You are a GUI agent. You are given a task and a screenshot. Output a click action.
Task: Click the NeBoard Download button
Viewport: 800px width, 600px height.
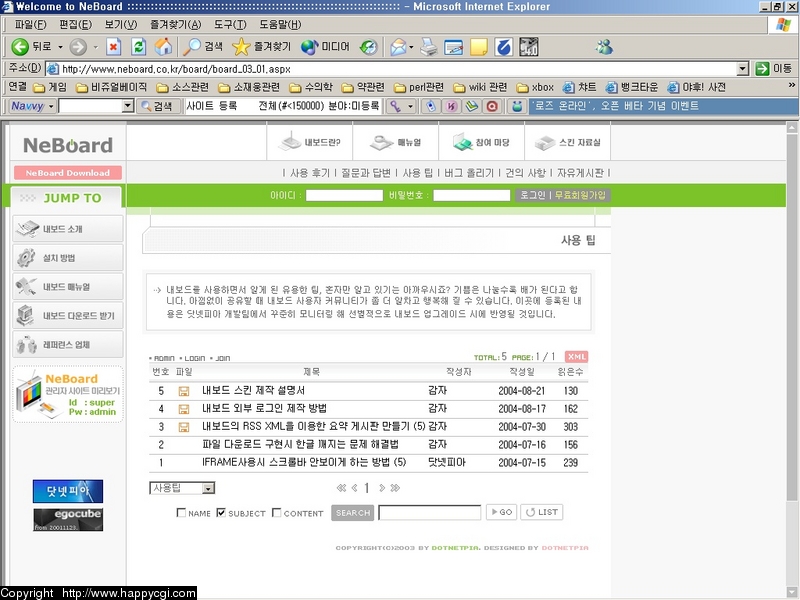coord(68,173)
